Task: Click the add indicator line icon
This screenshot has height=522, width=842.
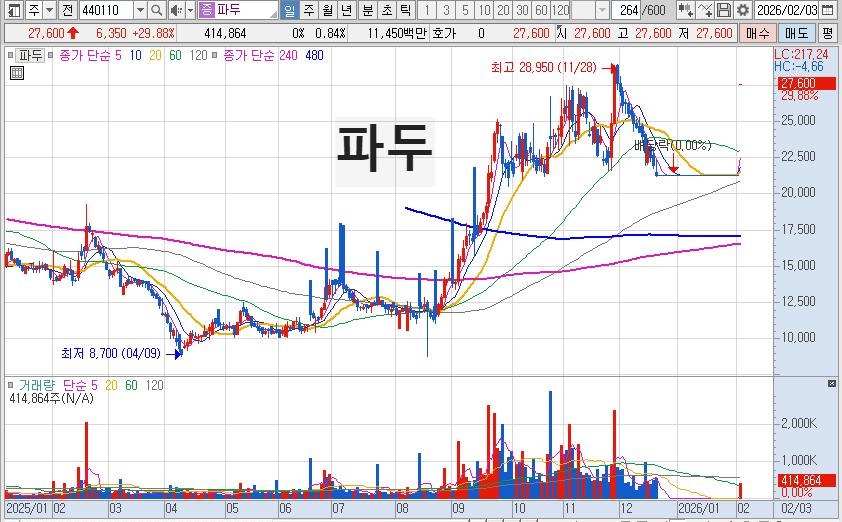Action: coord(704,10)
